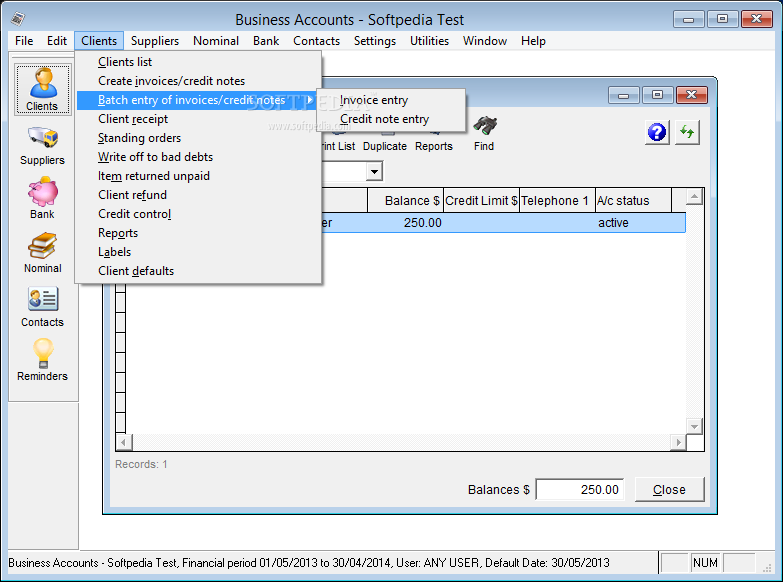Open the Utilities menu
This screenshot has height=582, width=783.
(429, 41)
